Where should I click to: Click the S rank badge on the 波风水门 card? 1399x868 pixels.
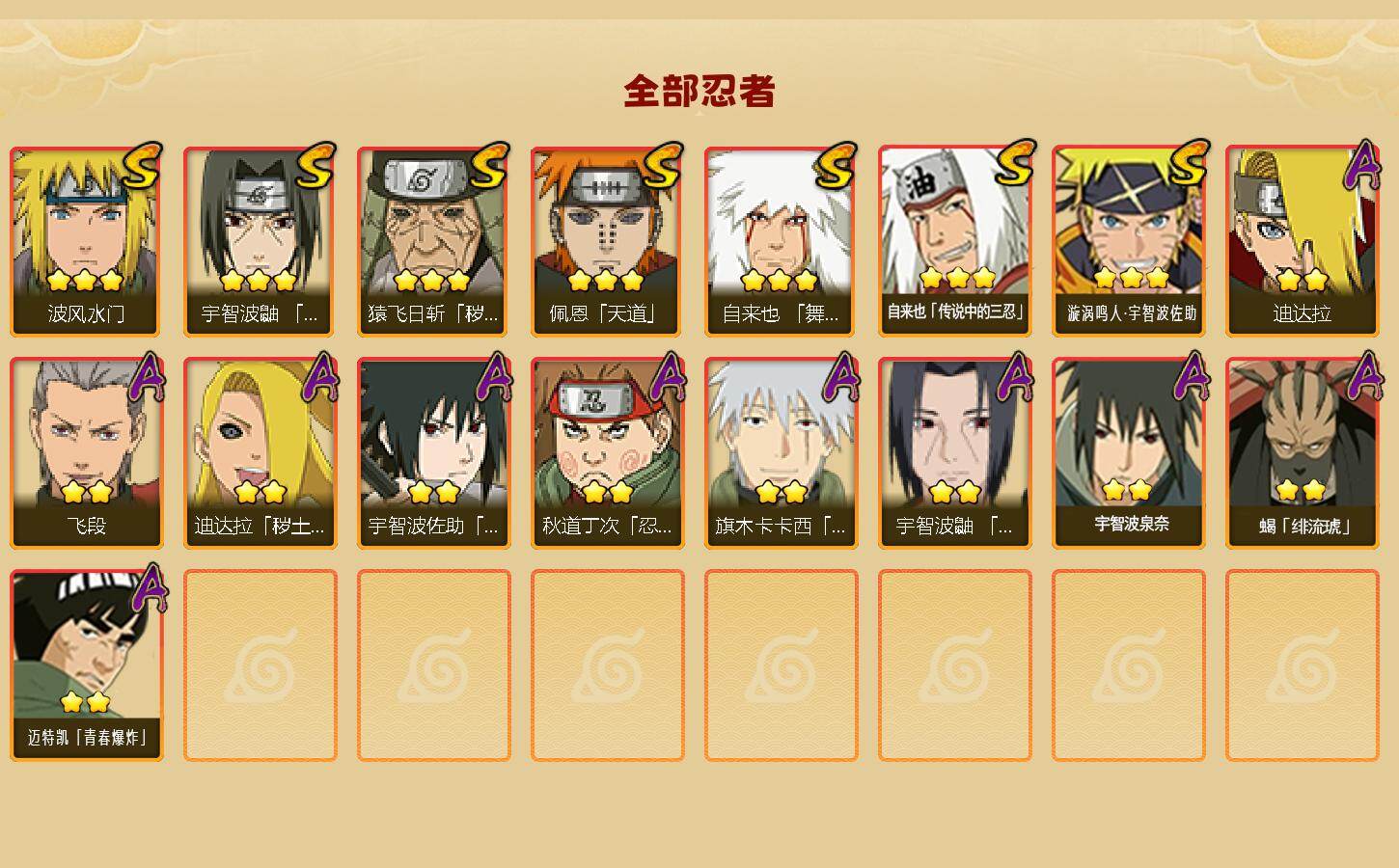141,168
